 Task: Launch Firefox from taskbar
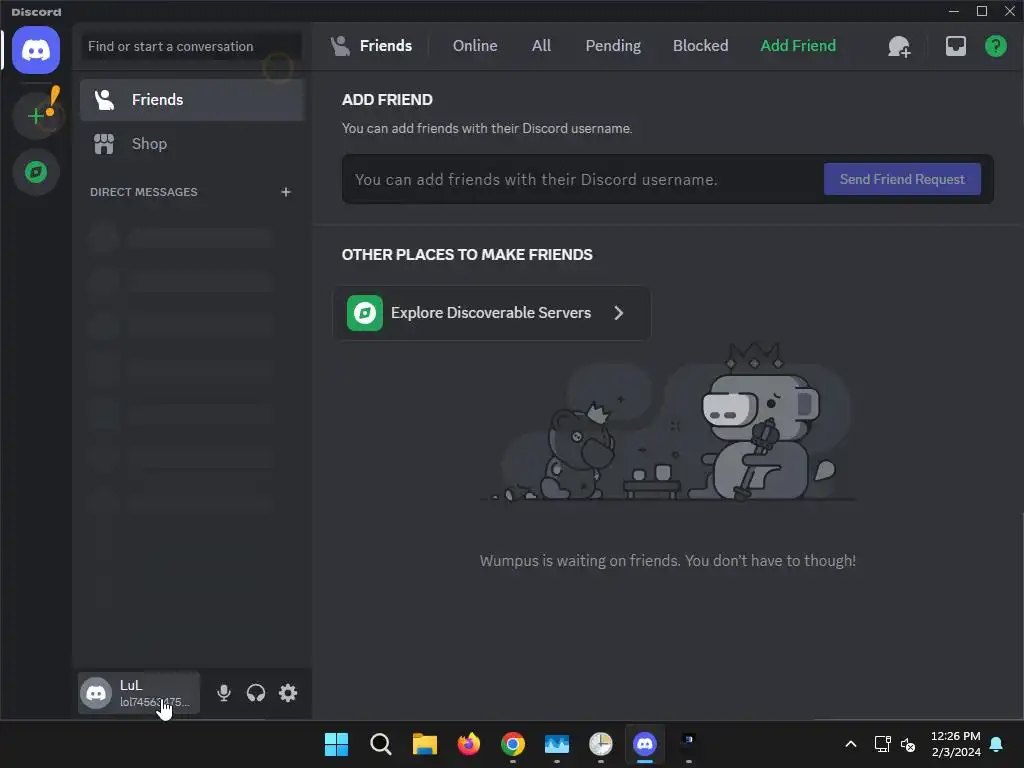[x=468, y=744]
